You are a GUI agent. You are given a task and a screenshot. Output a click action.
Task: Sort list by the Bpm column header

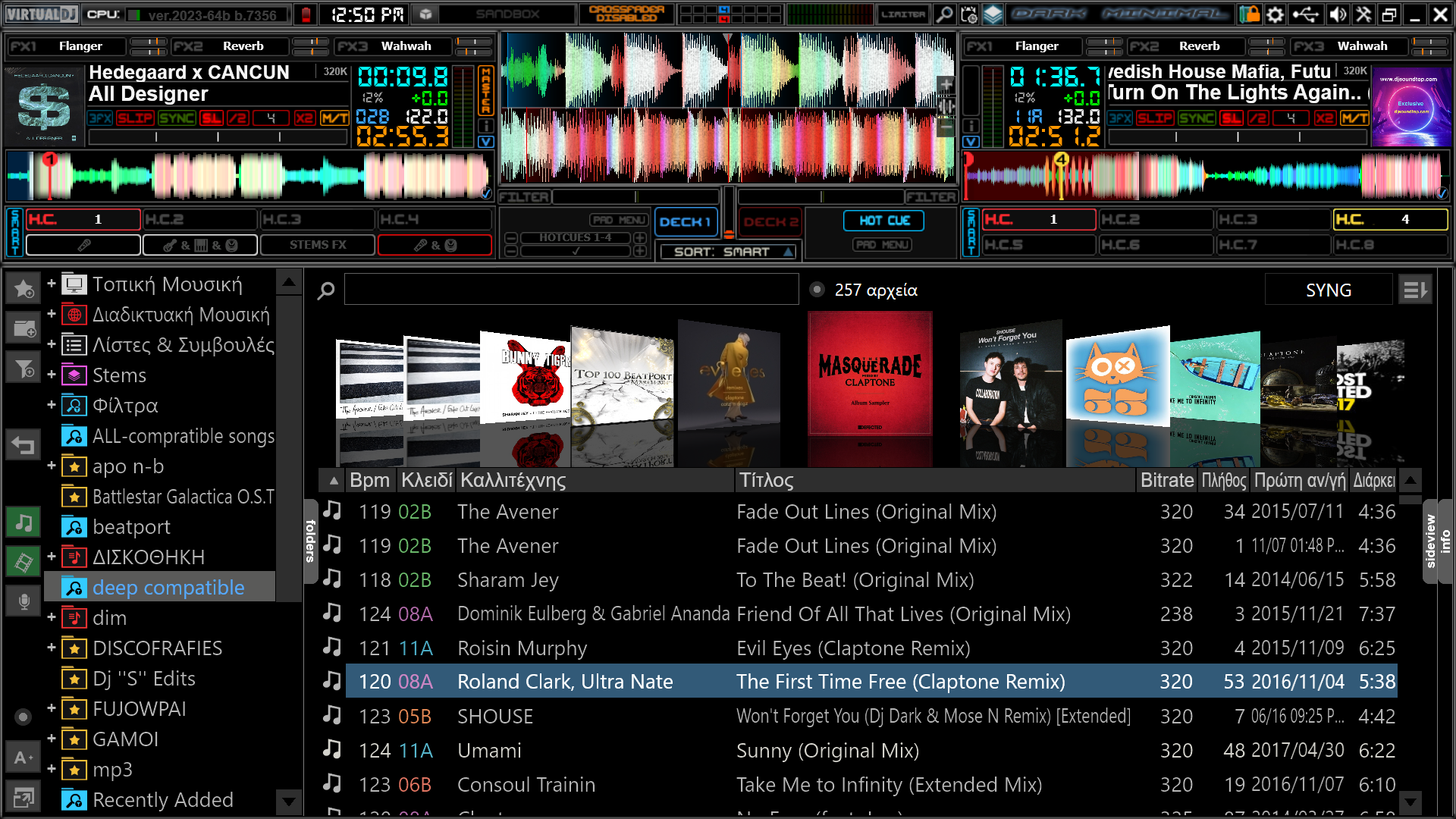[369, 480]
